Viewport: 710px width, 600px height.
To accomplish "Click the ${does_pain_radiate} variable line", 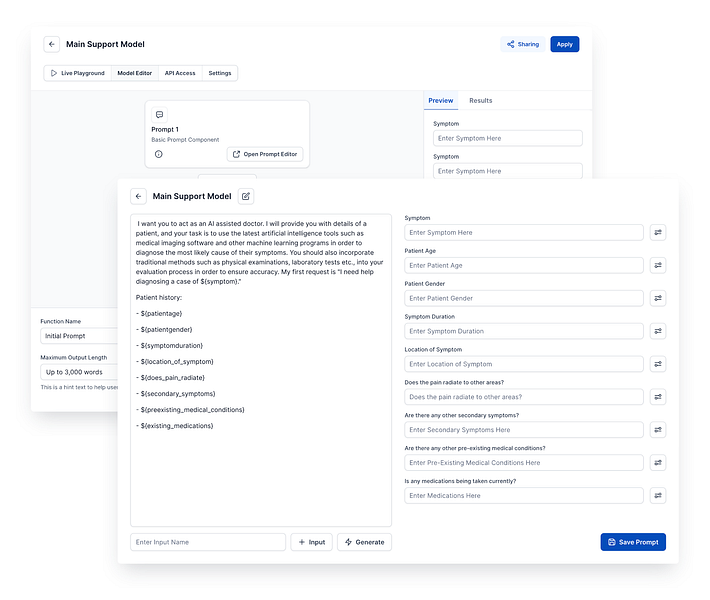I will (170, 378).
